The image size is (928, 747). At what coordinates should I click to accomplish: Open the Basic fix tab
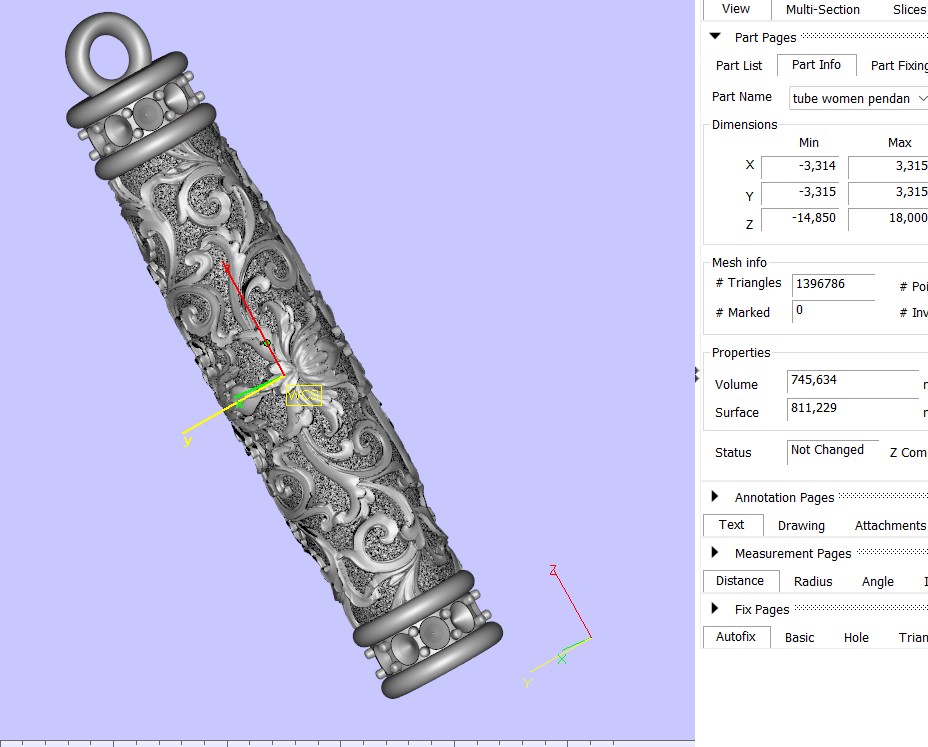(800, 638)
